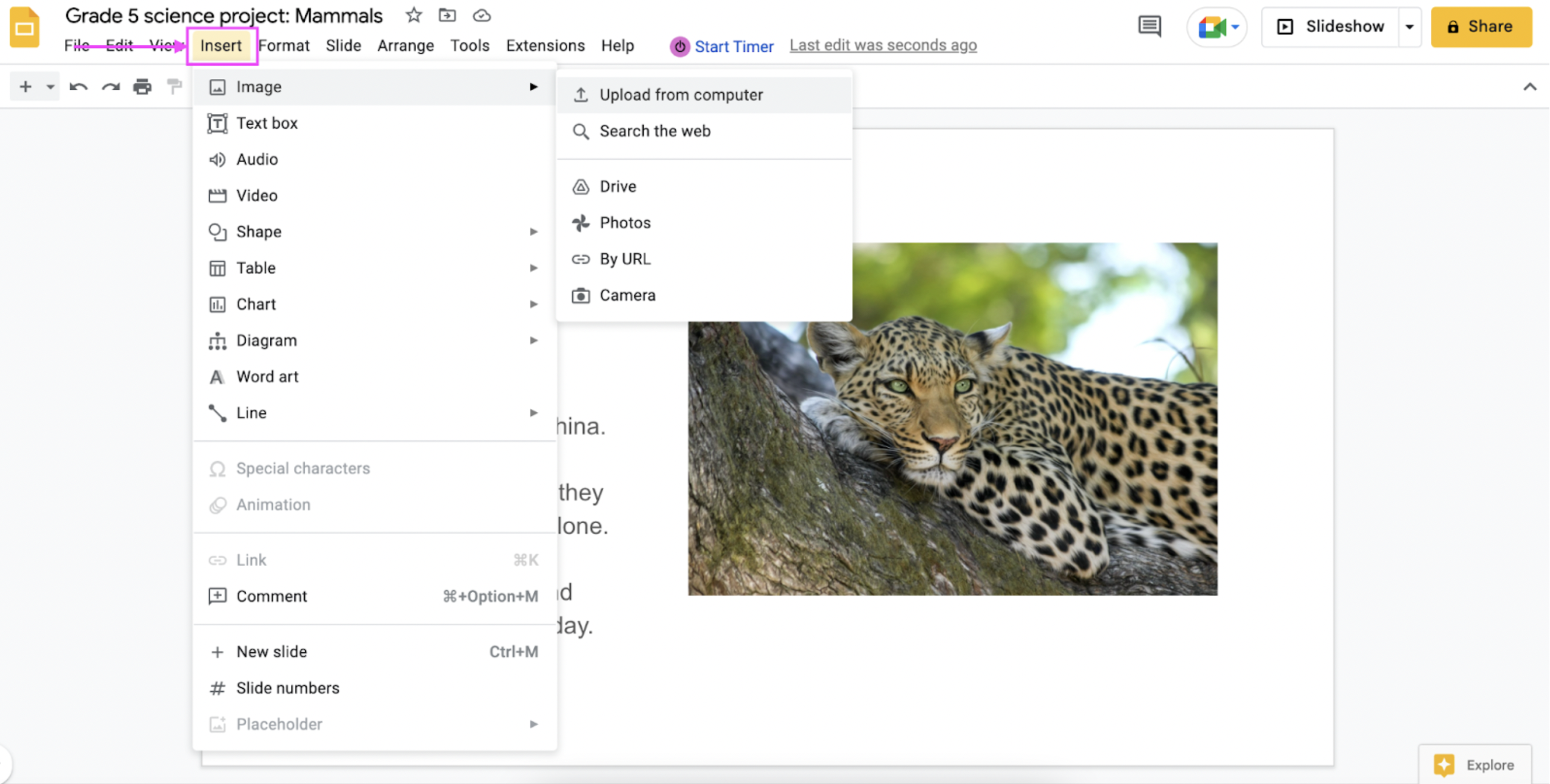Click Upload from computer
This screenshot has height=784, width=1550.
point(704,95)
